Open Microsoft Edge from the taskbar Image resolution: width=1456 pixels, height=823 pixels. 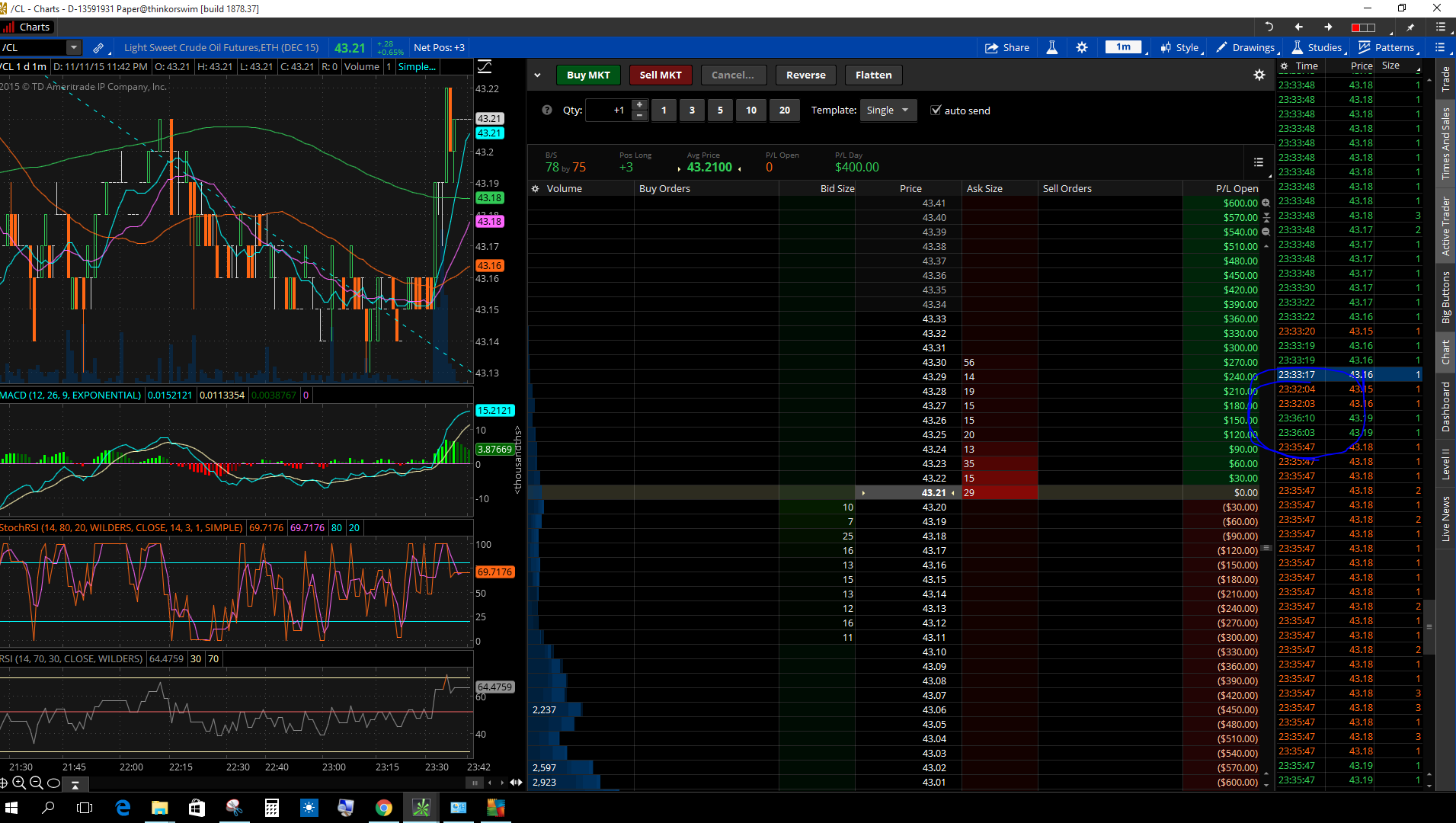tap(122, 808)
